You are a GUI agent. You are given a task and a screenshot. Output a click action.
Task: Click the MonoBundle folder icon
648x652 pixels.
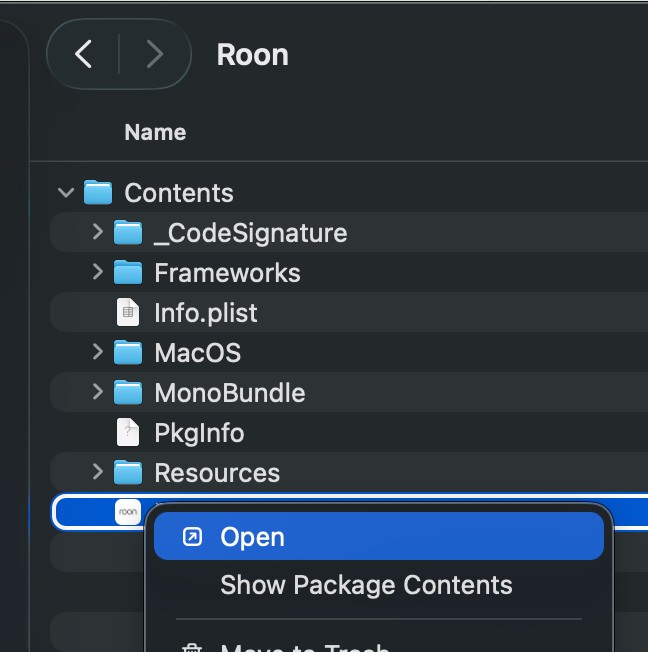(x=127, y=392)
